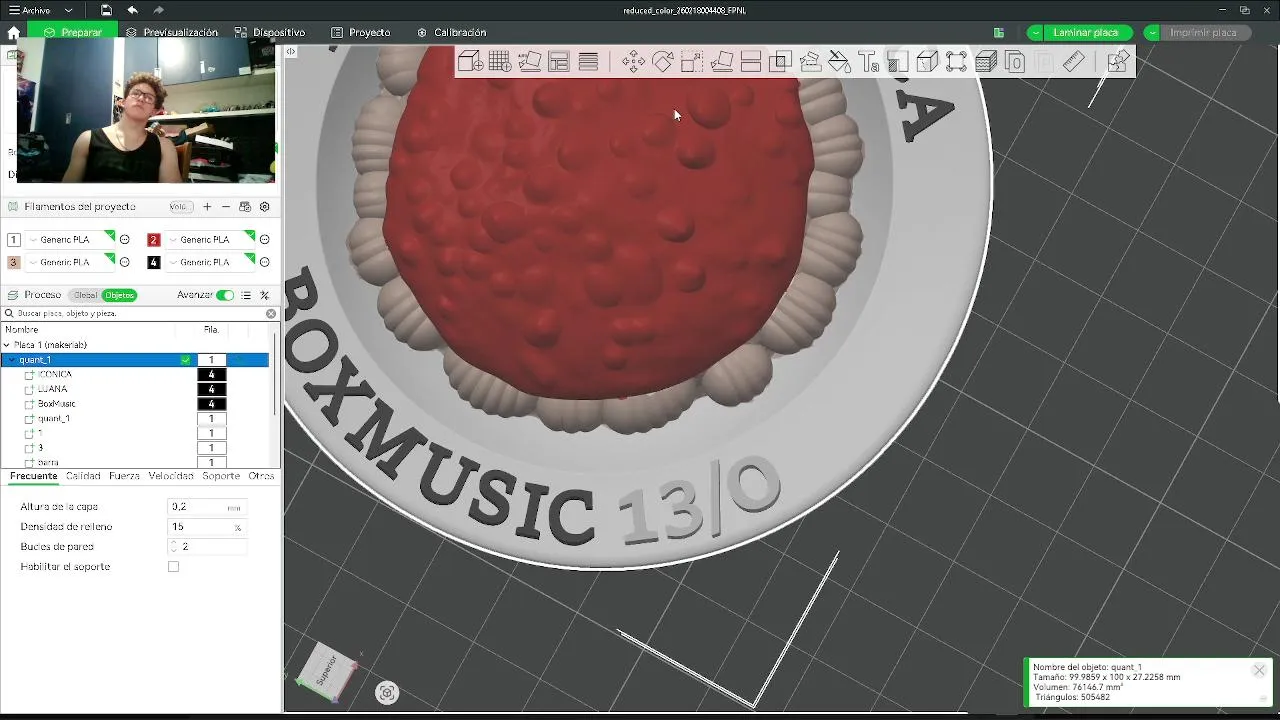Click the Redo arrow icon

(159, 10)
